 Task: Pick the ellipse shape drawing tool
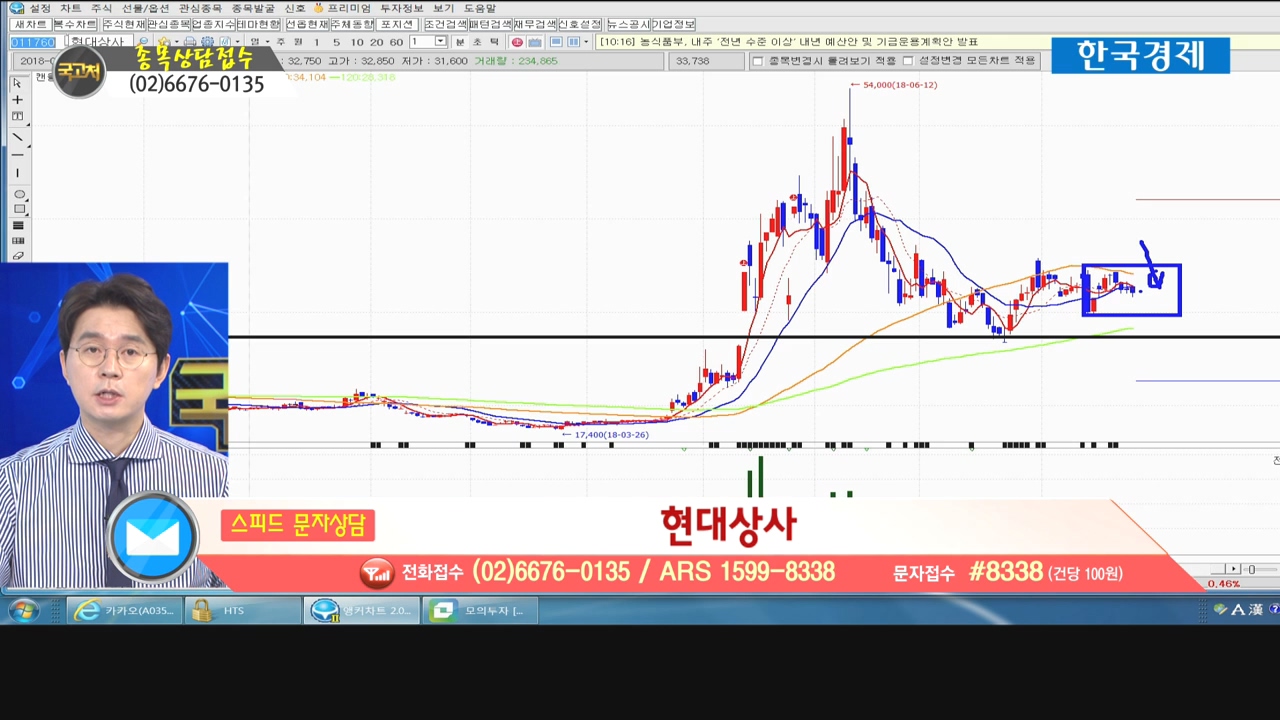(x=18, y=194)
